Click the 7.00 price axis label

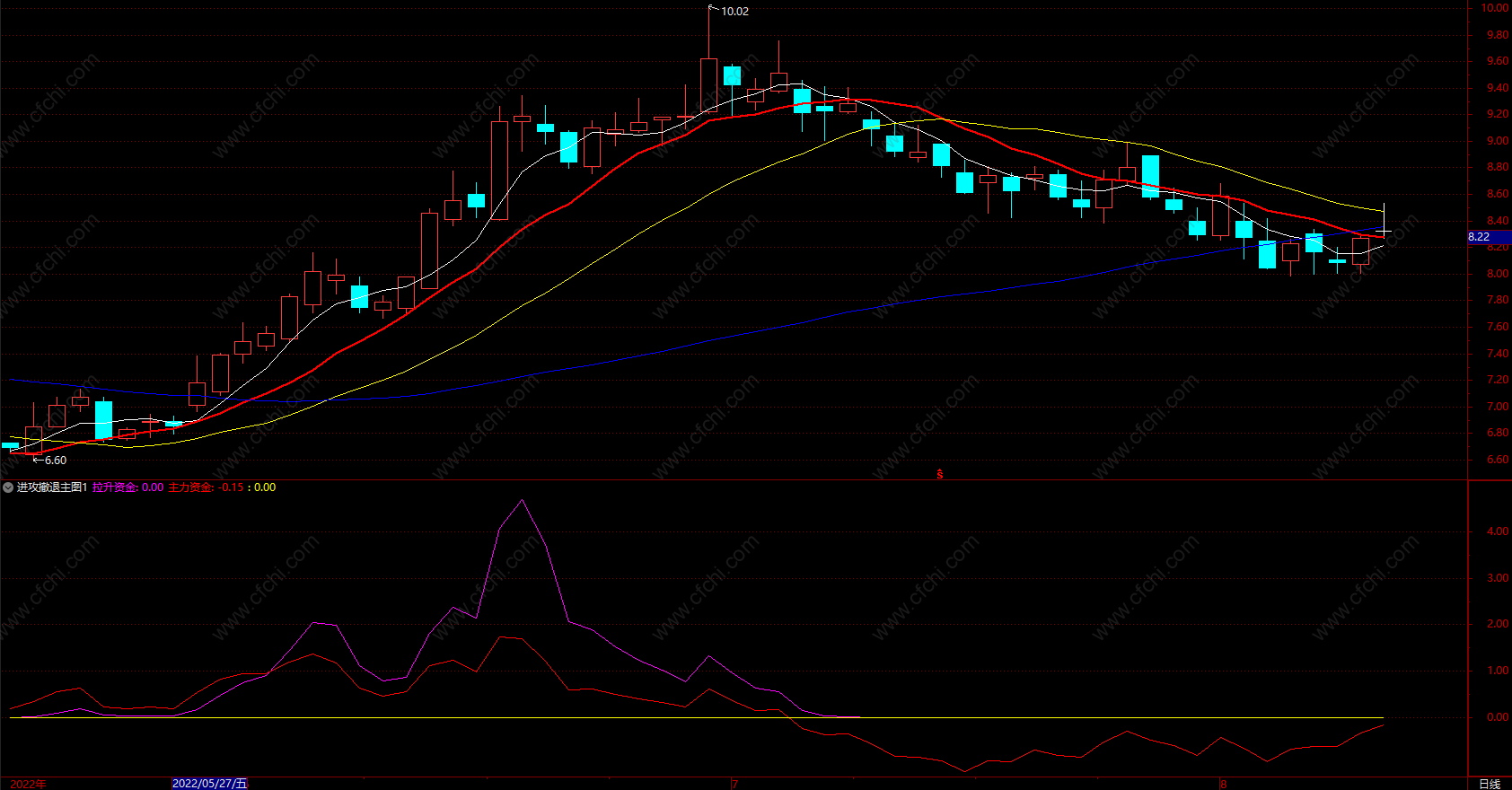coord(1498,407)
